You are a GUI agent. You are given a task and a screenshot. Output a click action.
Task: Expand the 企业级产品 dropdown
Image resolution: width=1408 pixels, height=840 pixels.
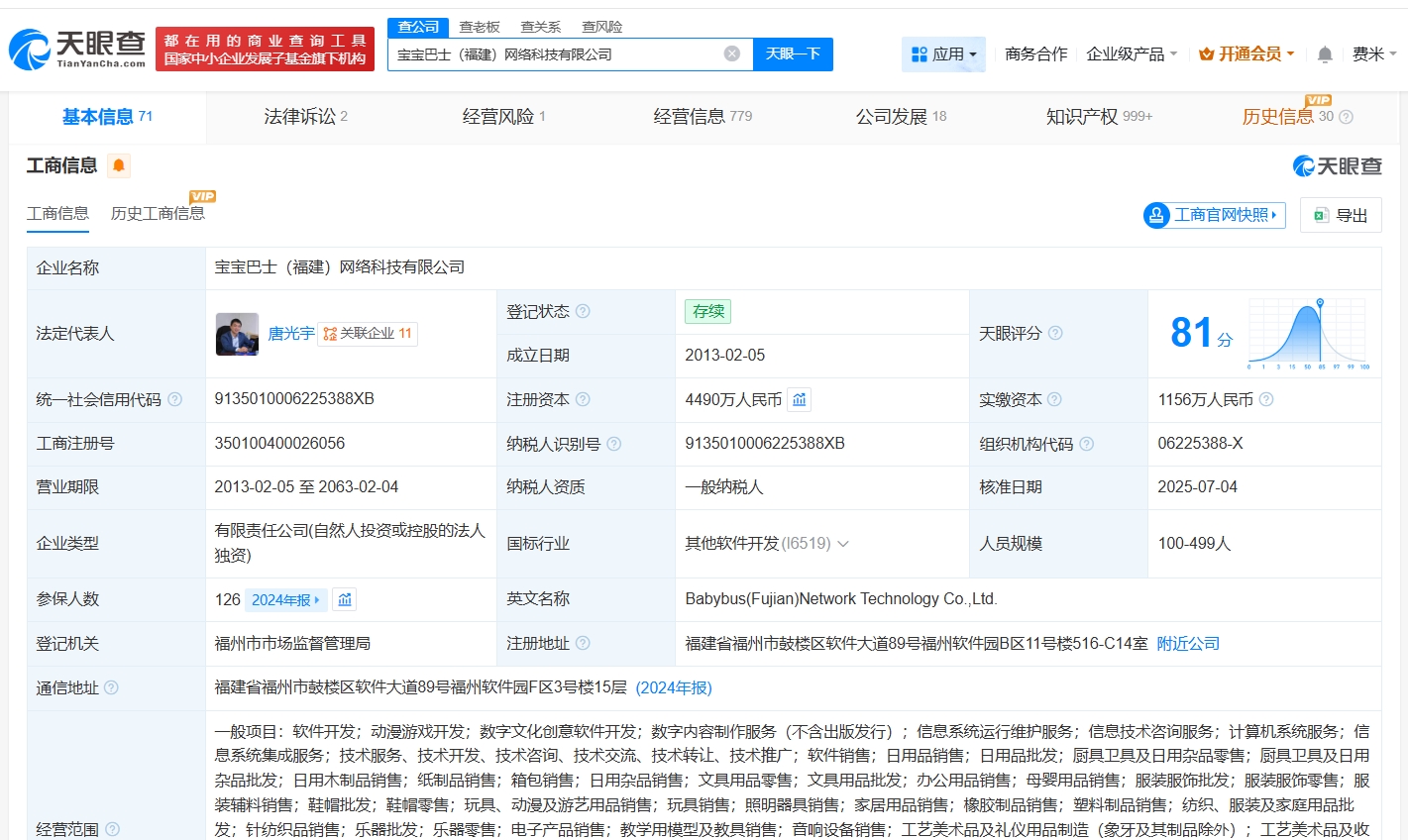1132,54
